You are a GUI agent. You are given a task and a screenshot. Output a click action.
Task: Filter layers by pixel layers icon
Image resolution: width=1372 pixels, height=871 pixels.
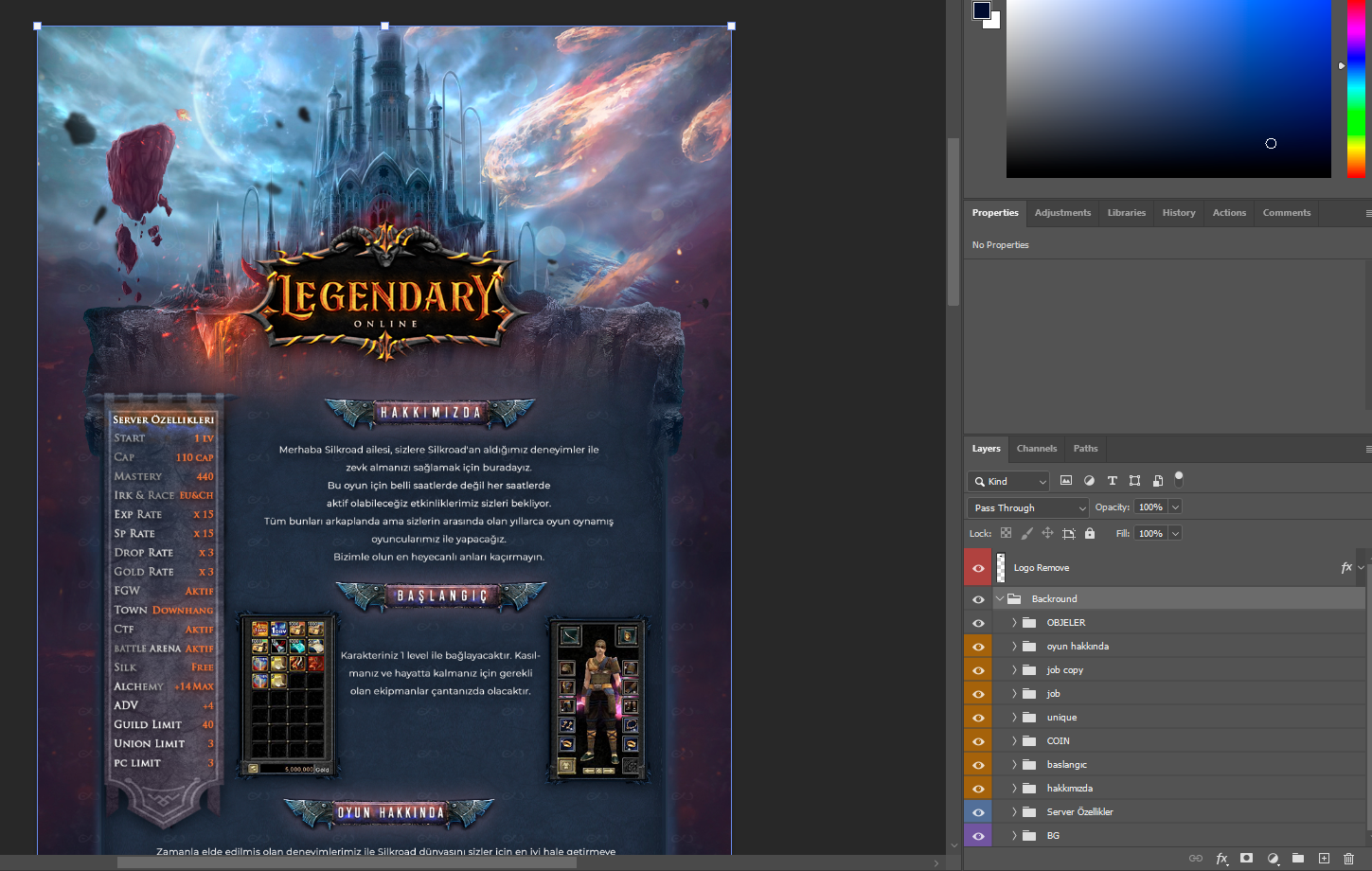1066,481
